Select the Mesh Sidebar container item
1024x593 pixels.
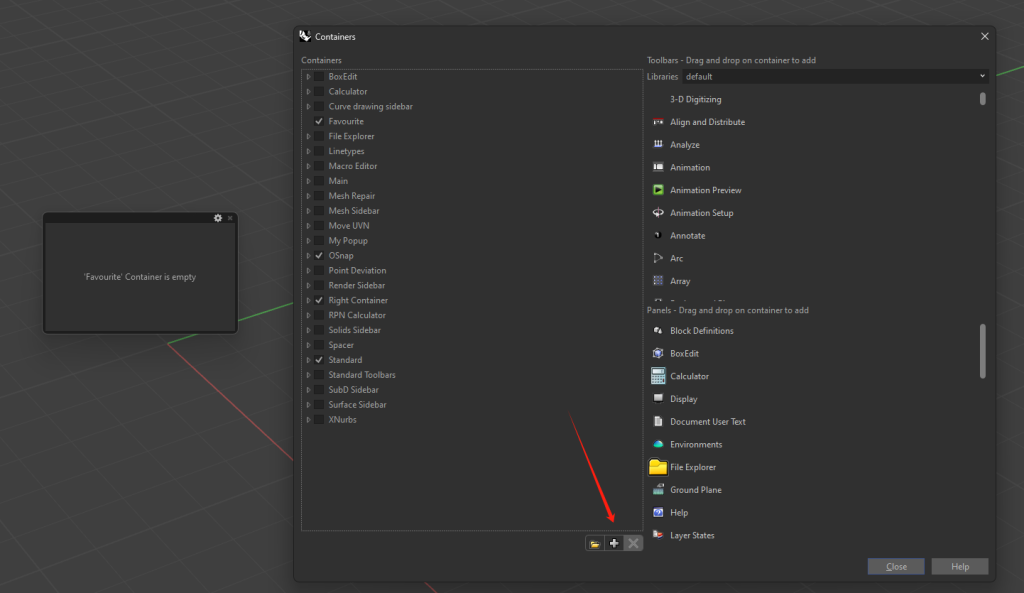[353, 211]
